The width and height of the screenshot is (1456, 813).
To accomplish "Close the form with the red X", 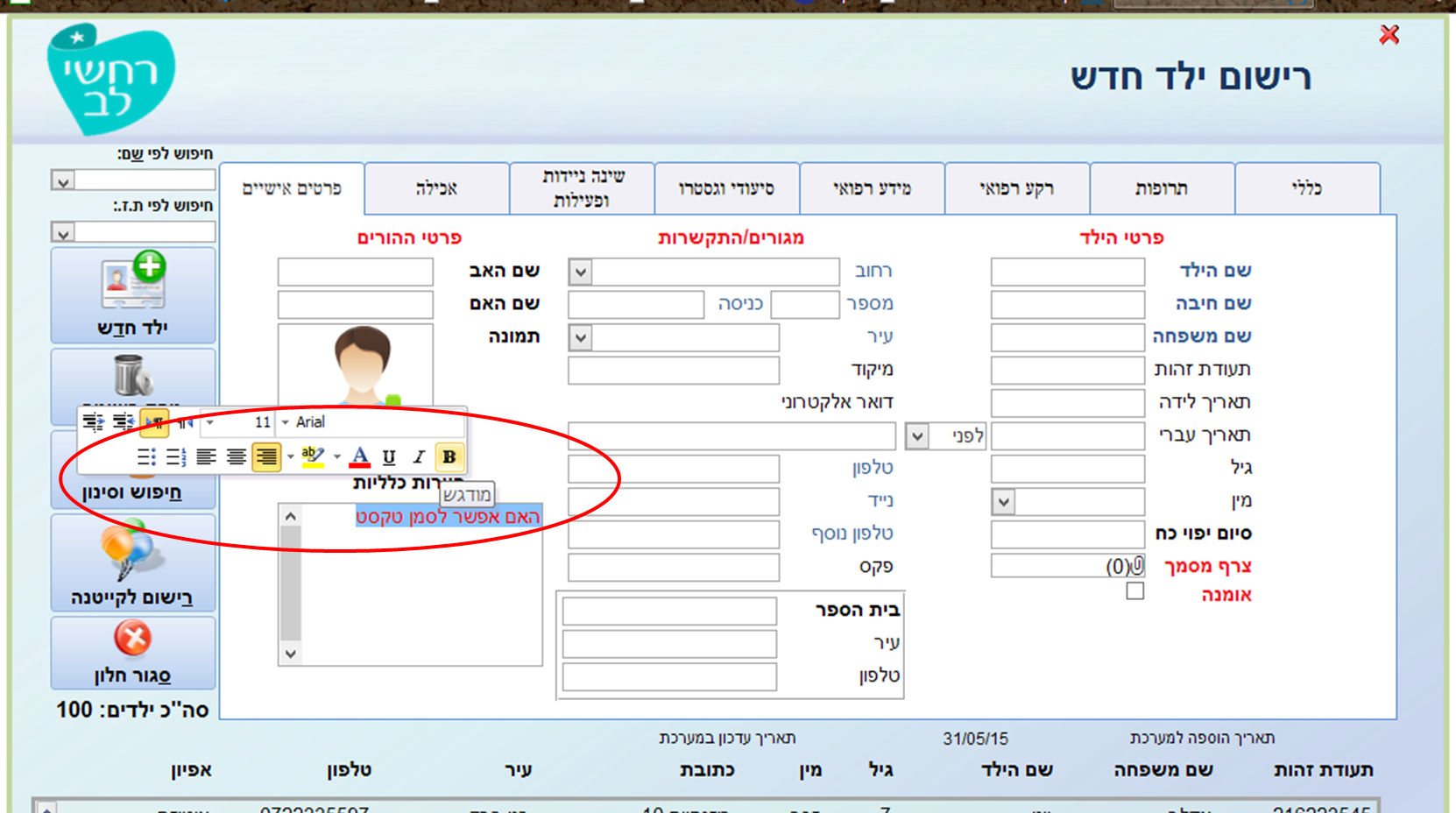I will (1389, 35).
